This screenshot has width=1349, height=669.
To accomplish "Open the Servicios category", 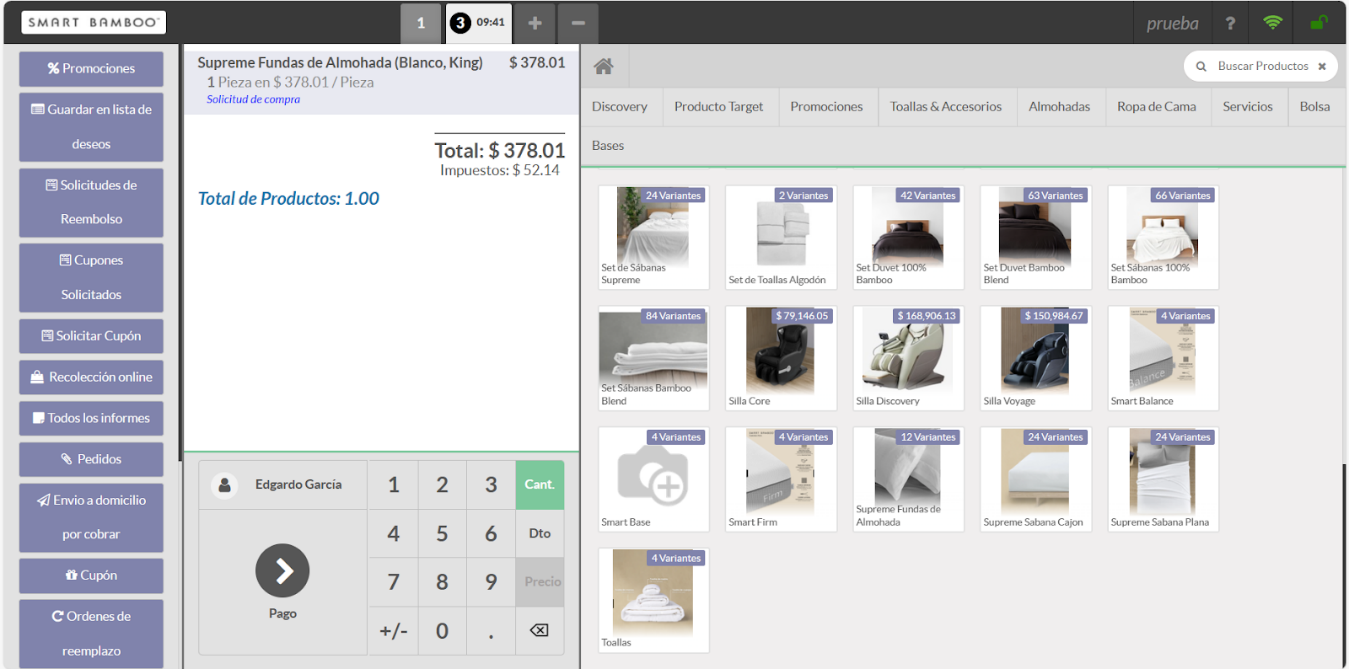I will (x=1248, y=106).
